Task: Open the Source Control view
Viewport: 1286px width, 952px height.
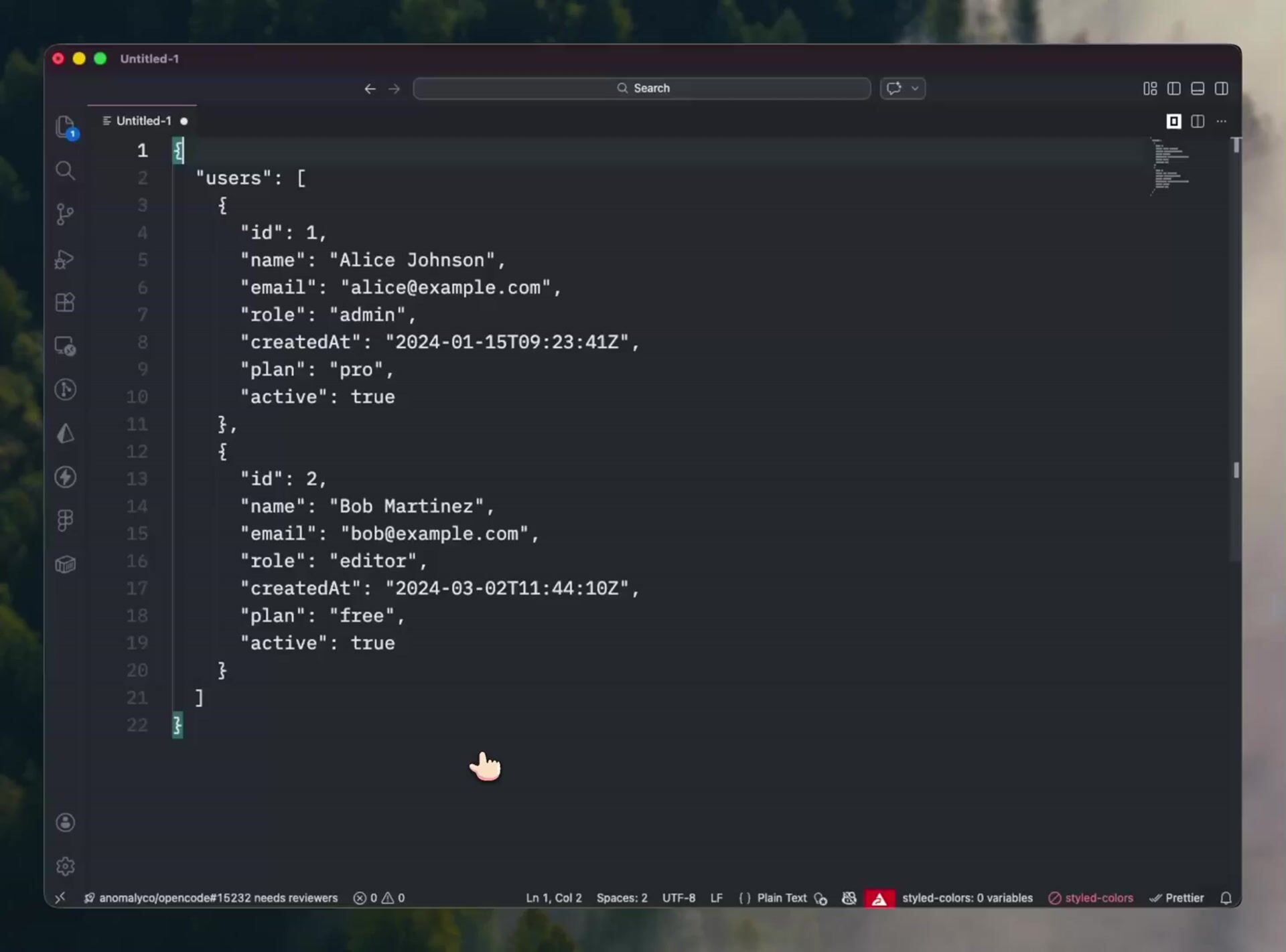Action: (65, 214)
